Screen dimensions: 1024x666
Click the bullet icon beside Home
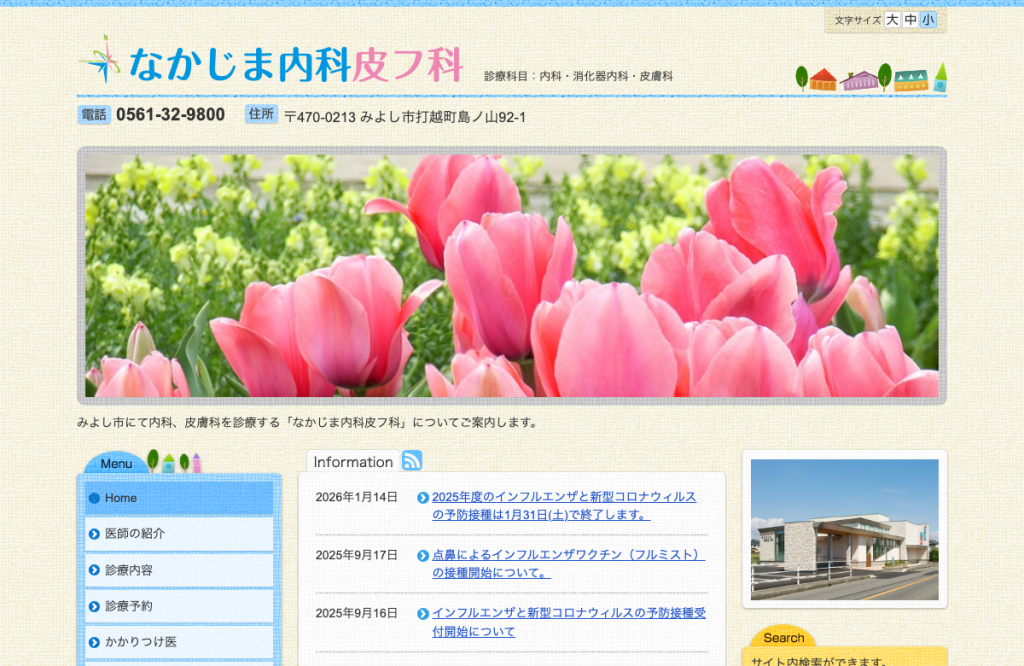point(94,498)
